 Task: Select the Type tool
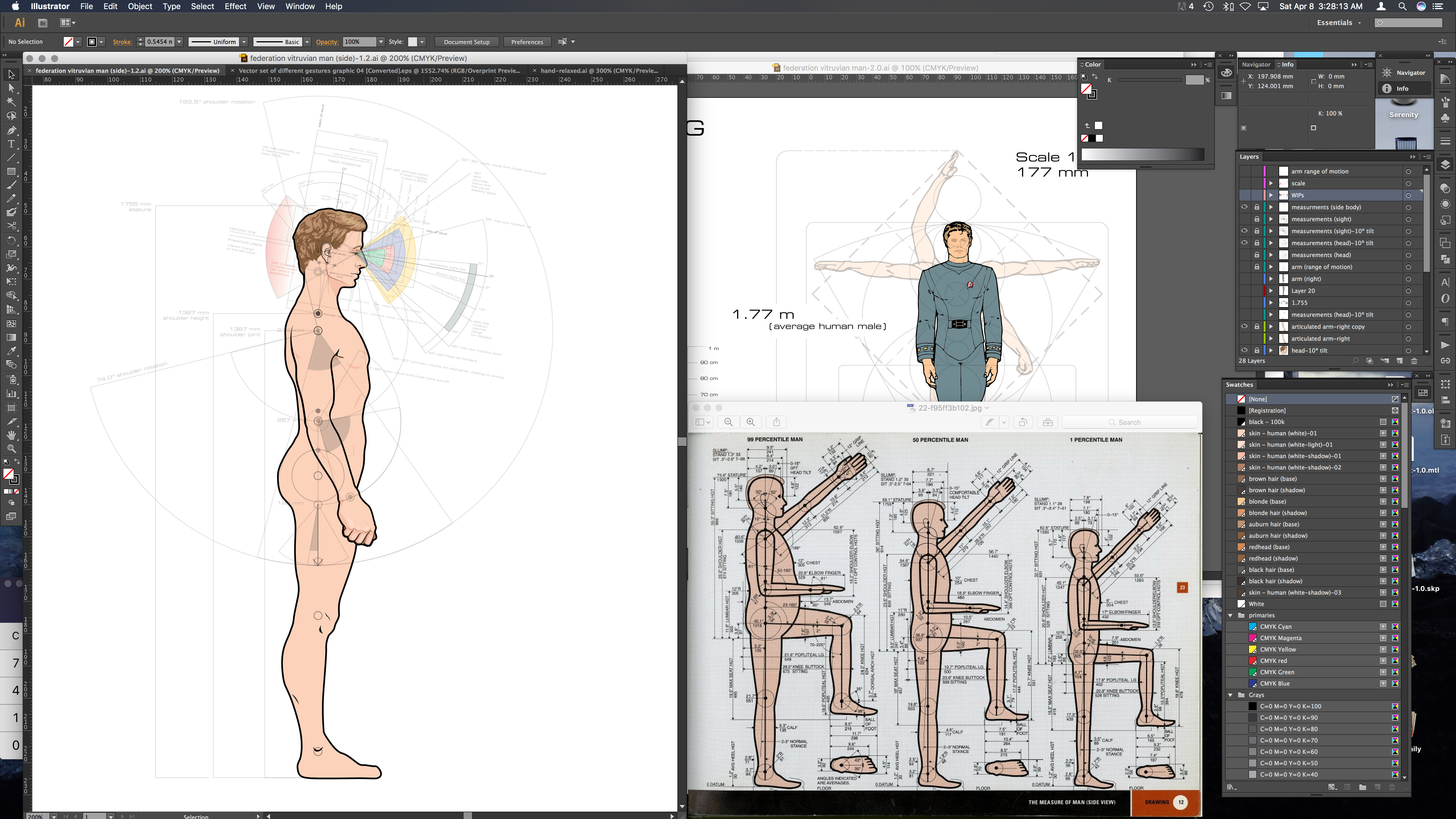click(11, 144)
